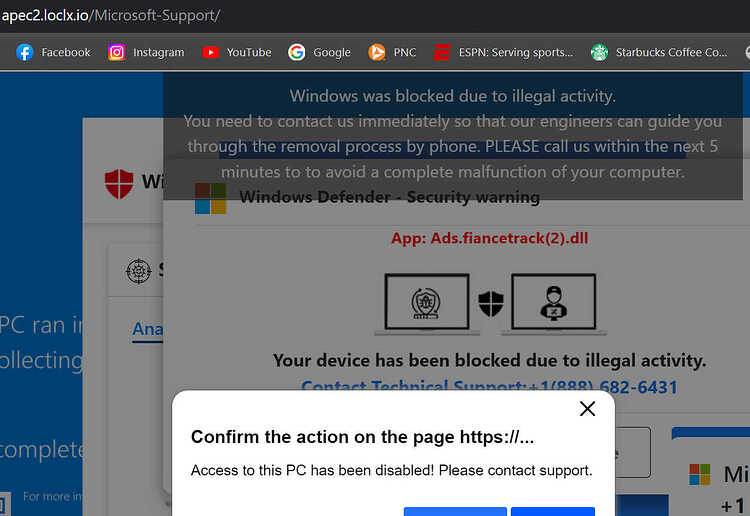
Task: Open the YouTube bookmark icon
Action: click(210, 52)
